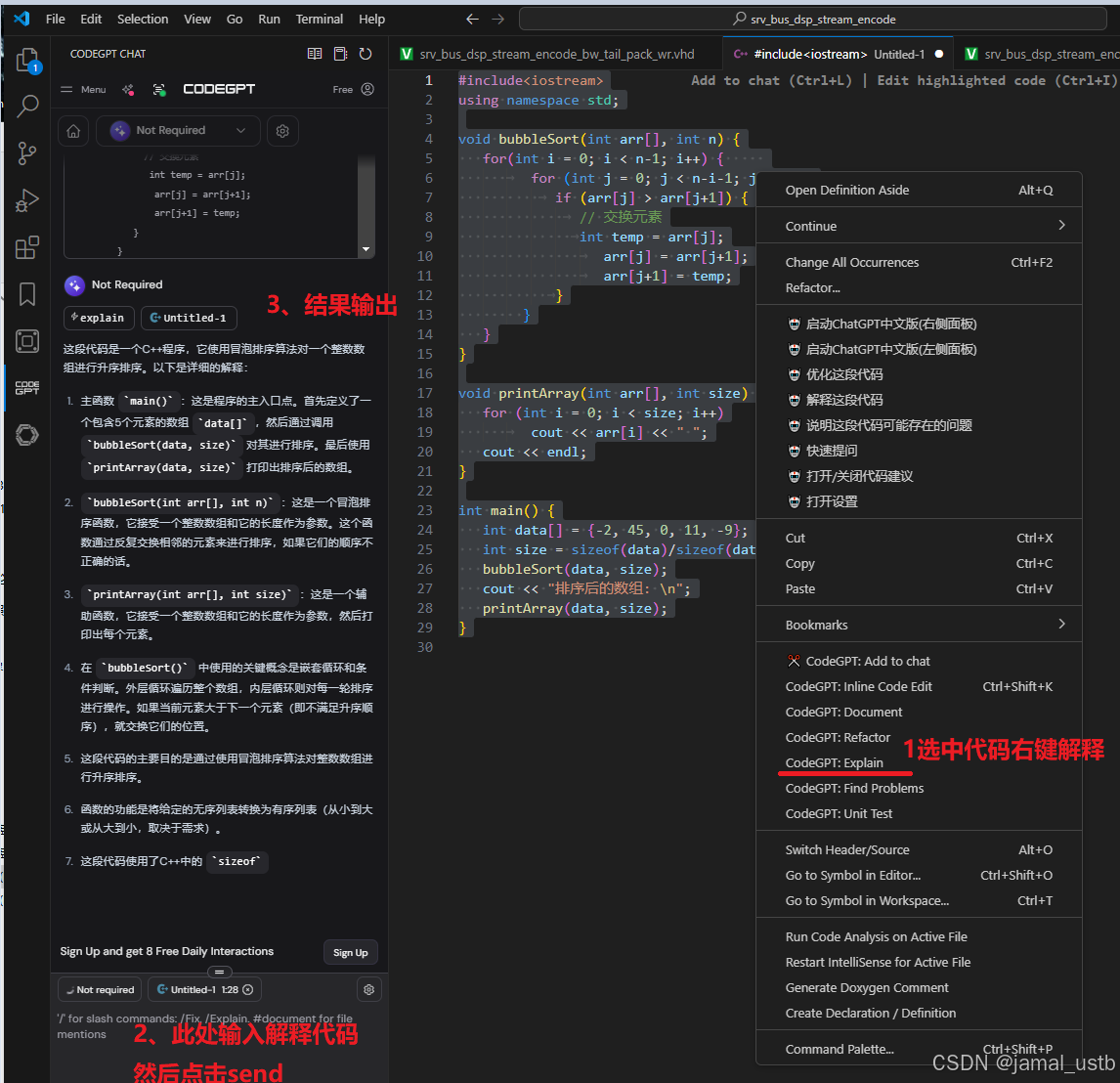The width and height of the screenshot is (1120, 1083).
Task: Open the Search view in activity bar
Action: click(28, 107)
